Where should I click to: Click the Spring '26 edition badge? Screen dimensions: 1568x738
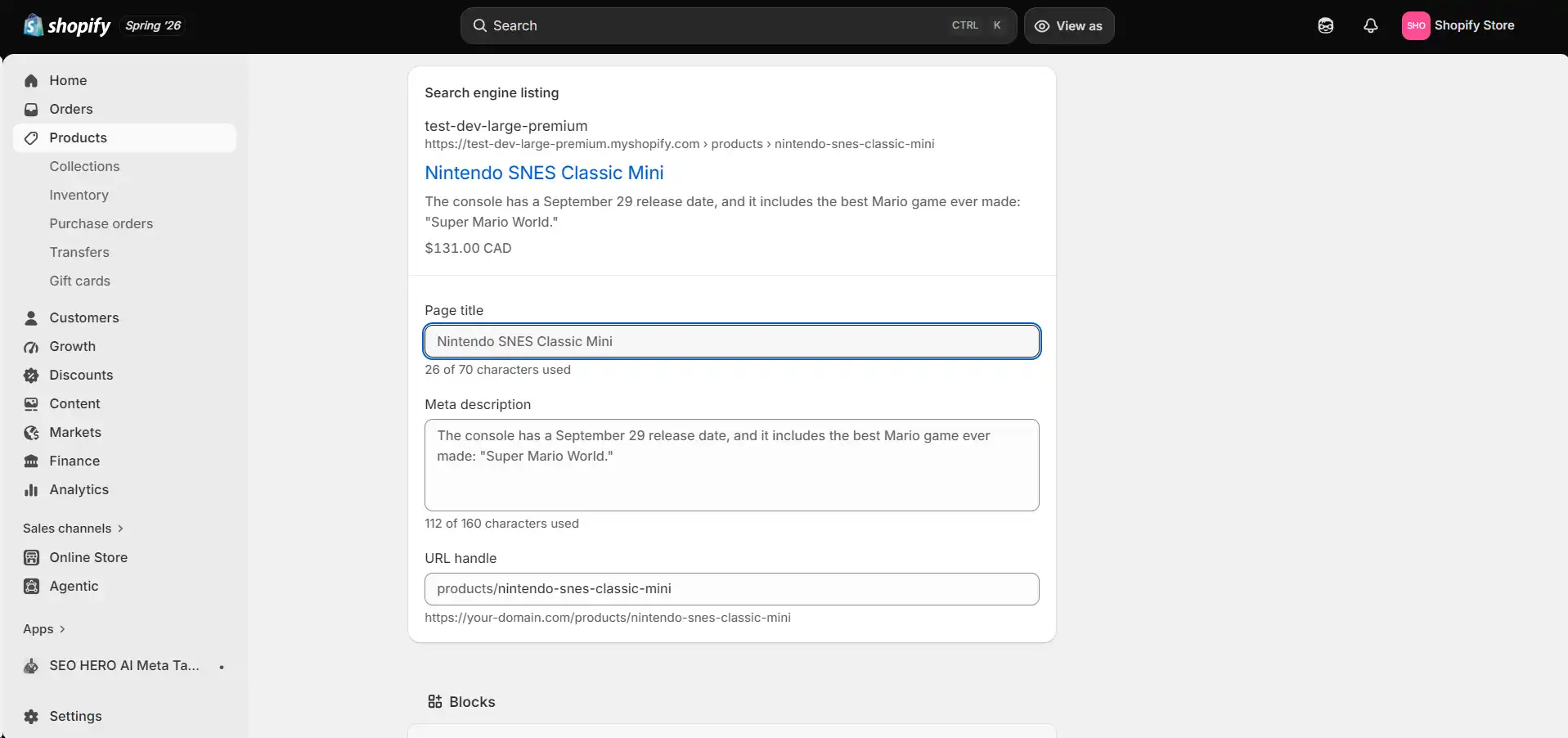[153, 25]
